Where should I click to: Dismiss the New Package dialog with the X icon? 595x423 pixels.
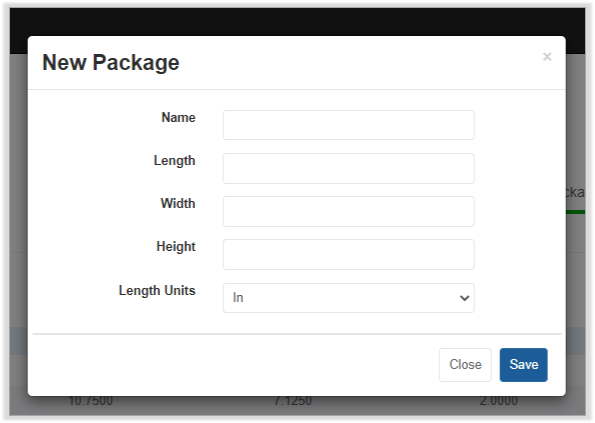pos(547,57)
